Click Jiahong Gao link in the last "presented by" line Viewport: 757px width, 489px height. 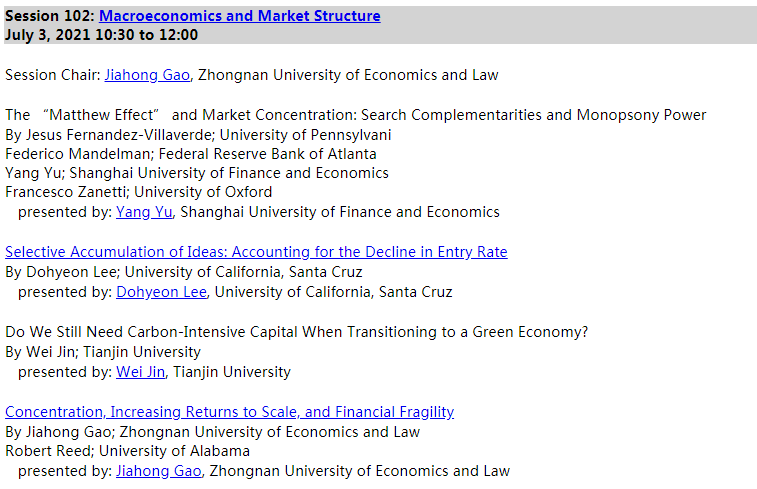[x=160, y=471]
